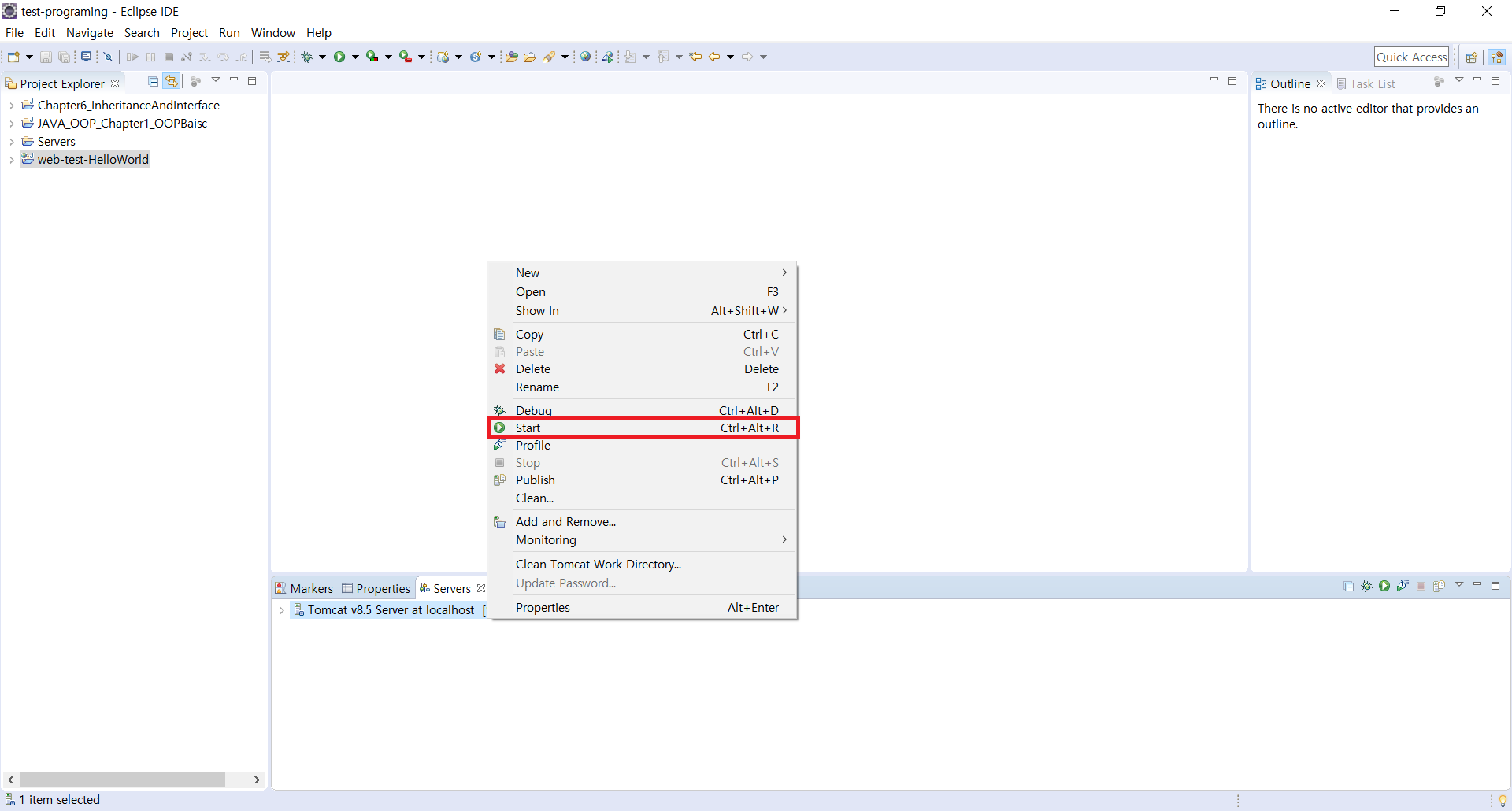Choose Publish in context menu

point(643,480)
